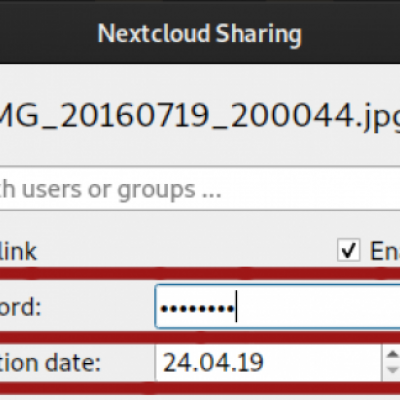
Task: Click the expiration date label text
Action: [x=50, y=362]
